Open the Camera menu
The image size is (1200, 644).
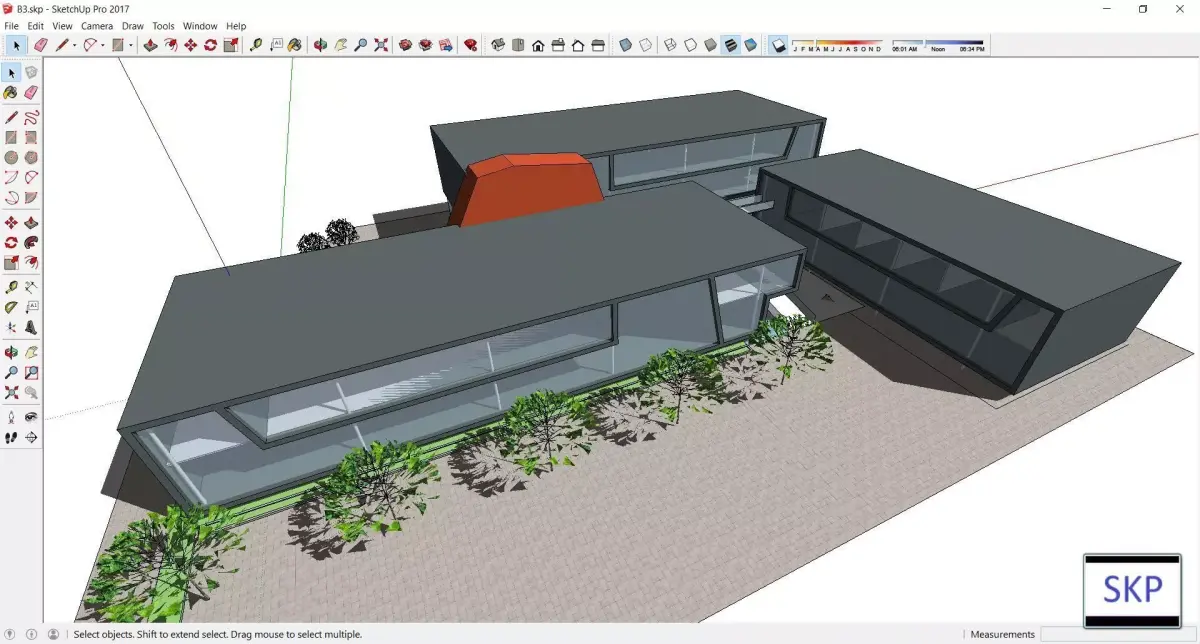pyautogui.click(x=97, y=26)
